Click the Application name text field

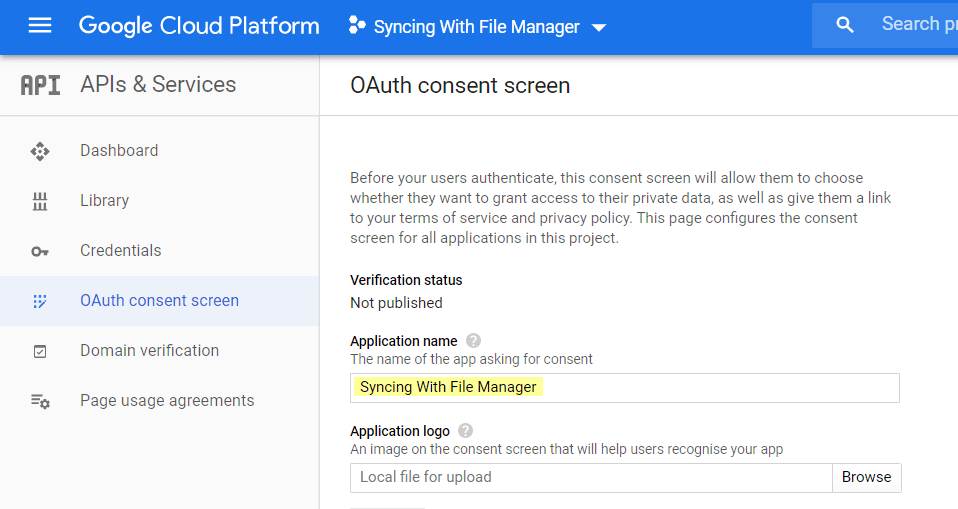(x=624, y=388)
